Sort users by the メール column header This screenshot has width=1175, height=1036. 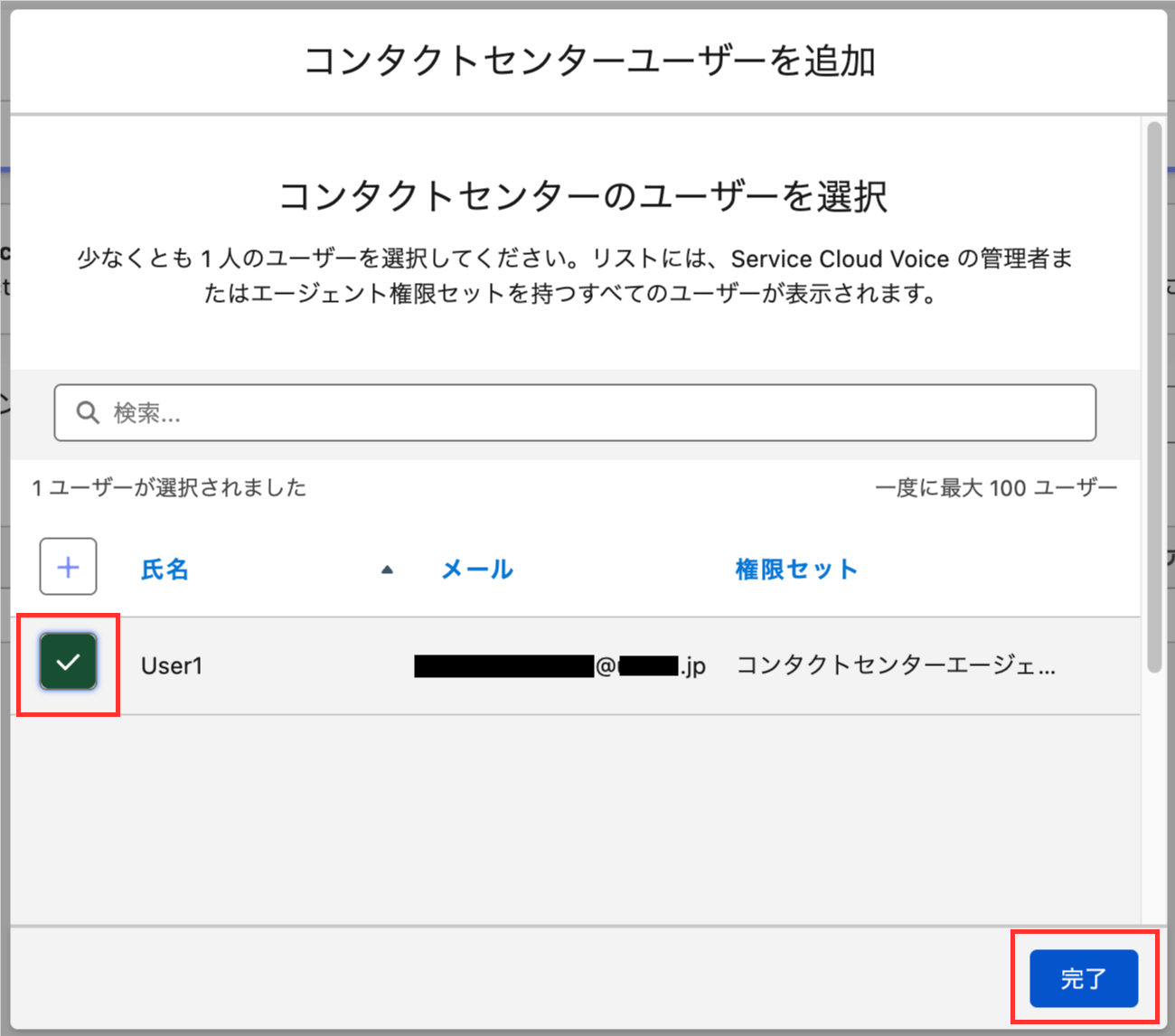476,569
